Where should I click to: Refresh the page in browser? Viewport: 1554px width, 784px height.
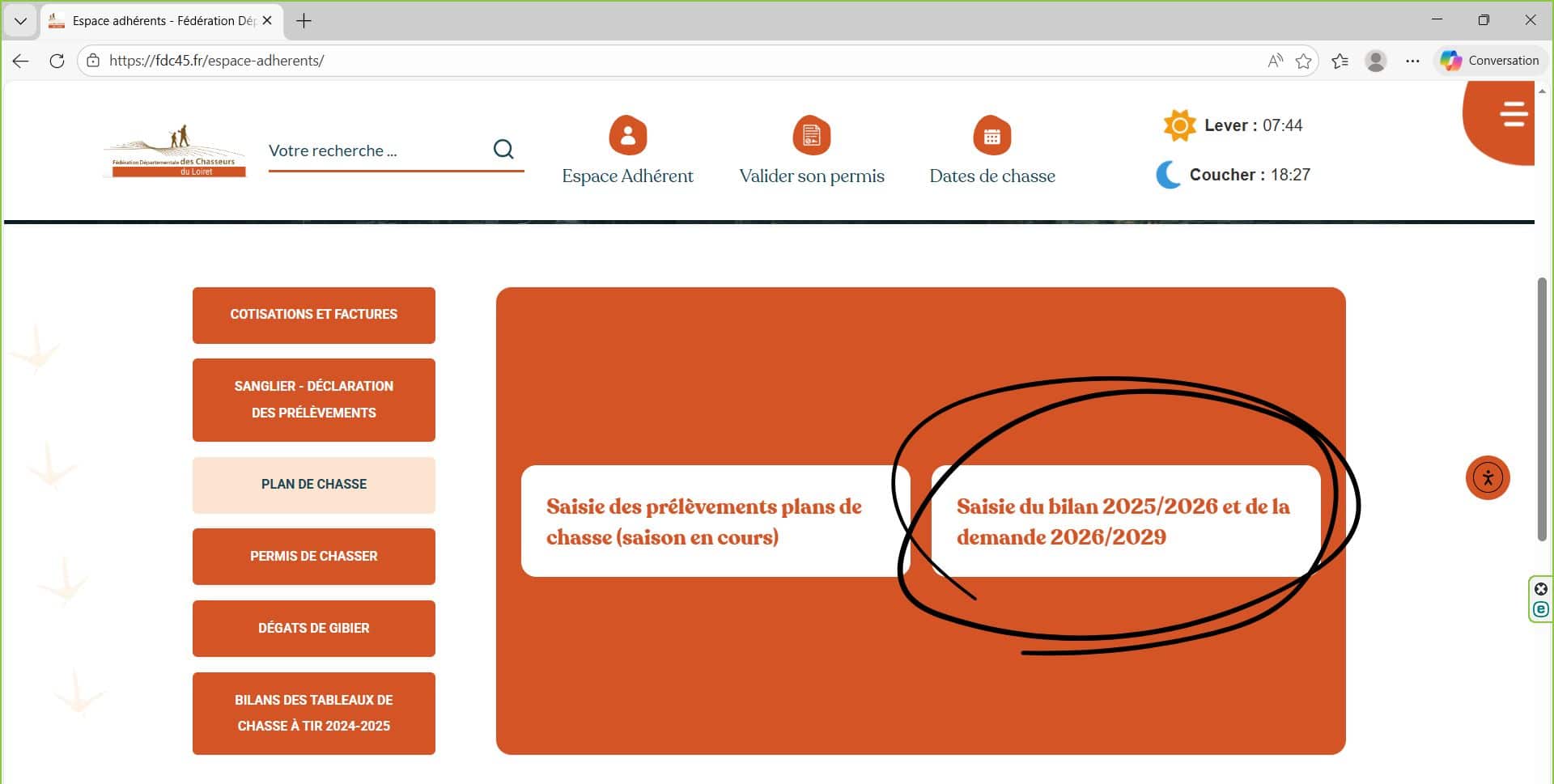tap(57, 61)
